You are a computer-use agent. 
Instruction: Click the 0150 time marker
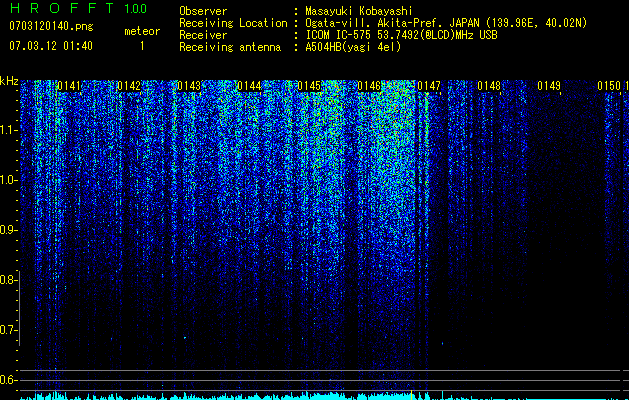click(609, 86)
